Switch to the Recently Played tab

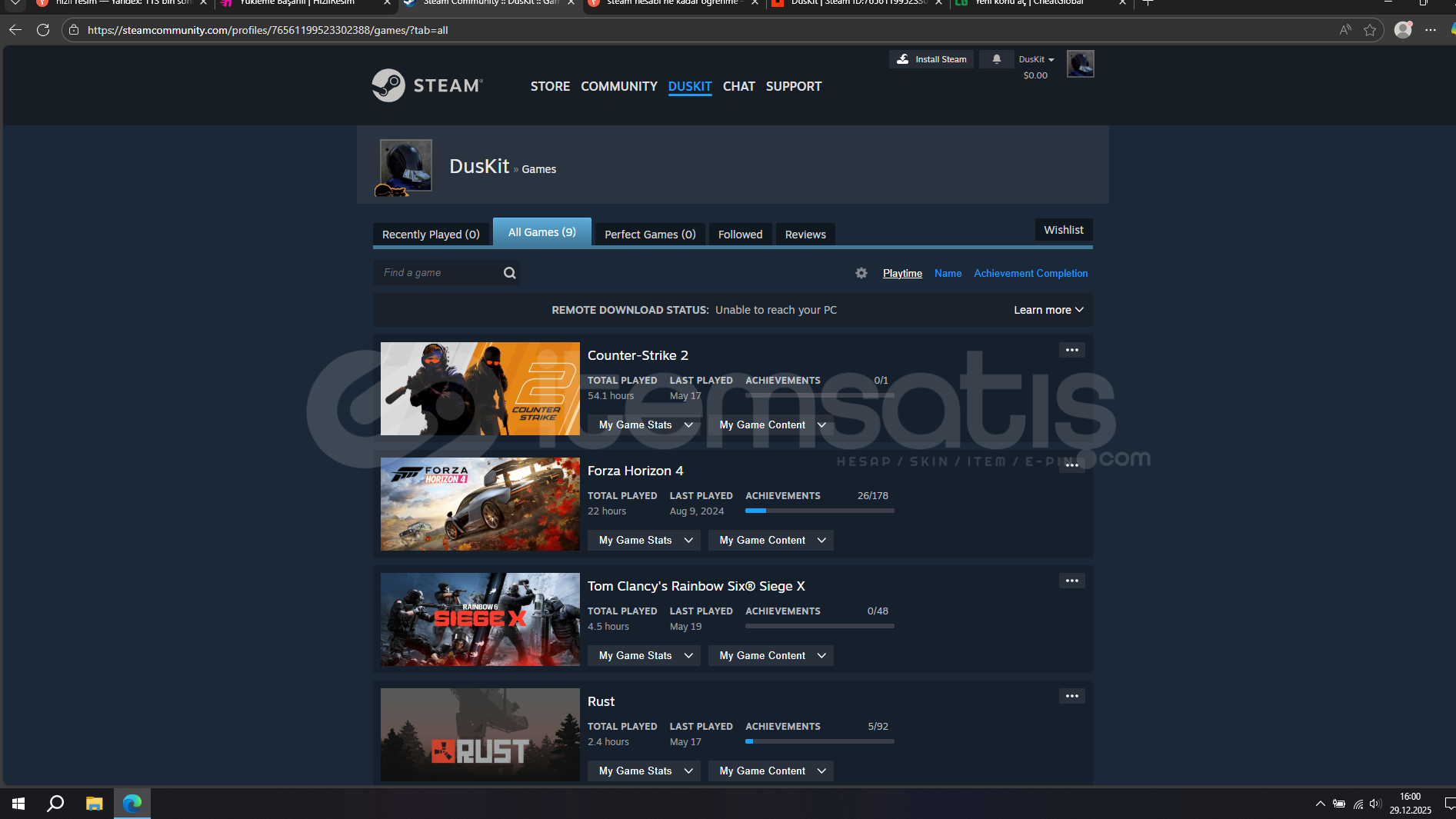(x=431, y=235)
